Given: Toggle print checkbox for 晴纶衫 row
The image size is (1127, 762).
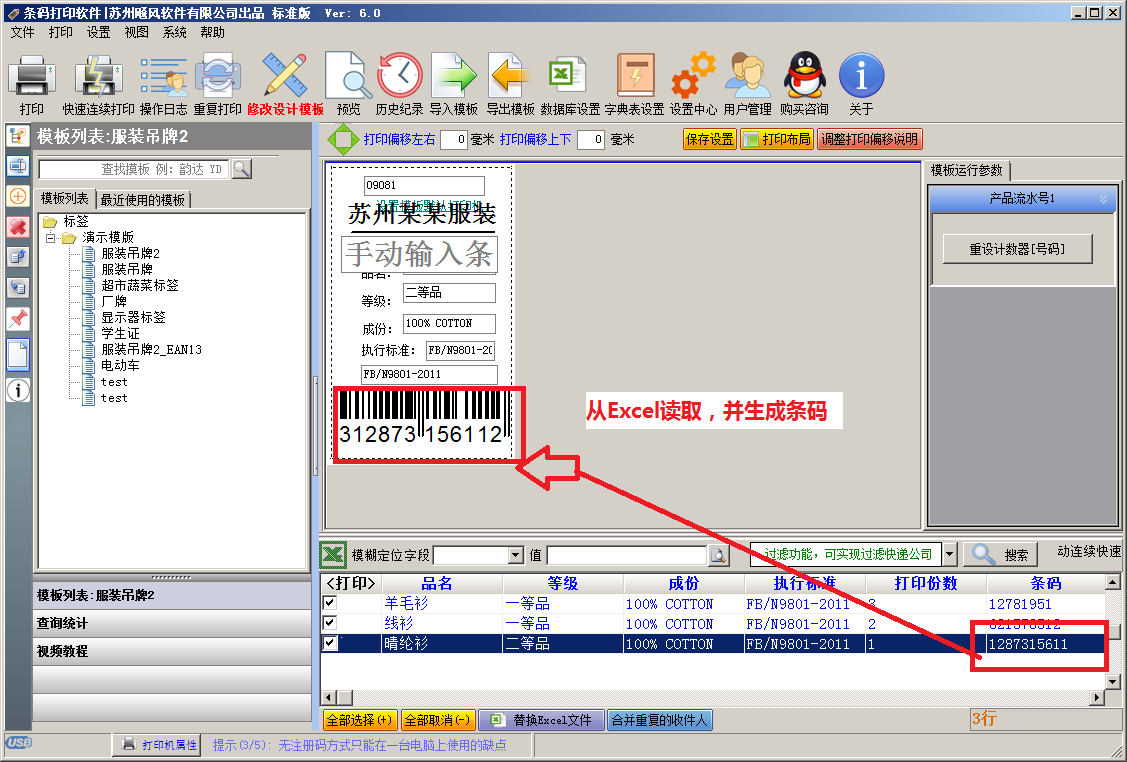Looking at the screenshot, I should (330, 643).
